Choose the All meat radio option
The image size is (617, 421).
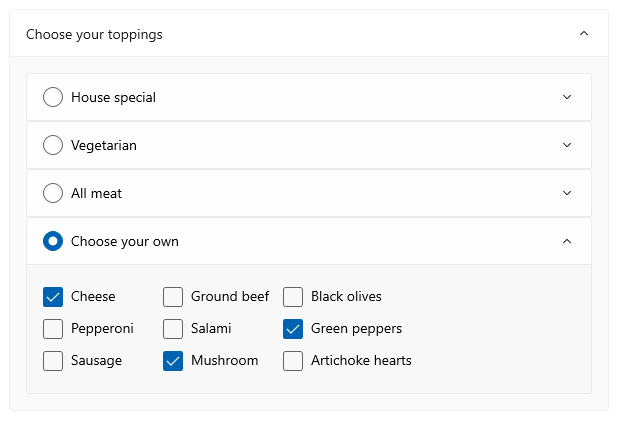(53, 193)
